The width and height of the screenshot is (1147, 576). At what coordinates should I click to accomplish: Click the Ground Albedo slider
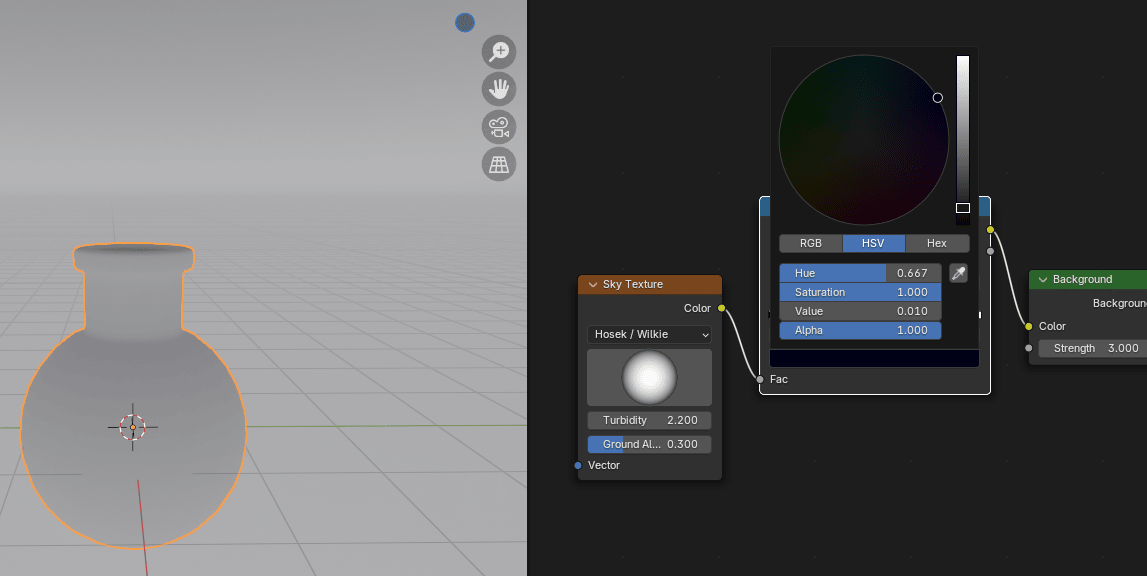click(x=649, y=444)
